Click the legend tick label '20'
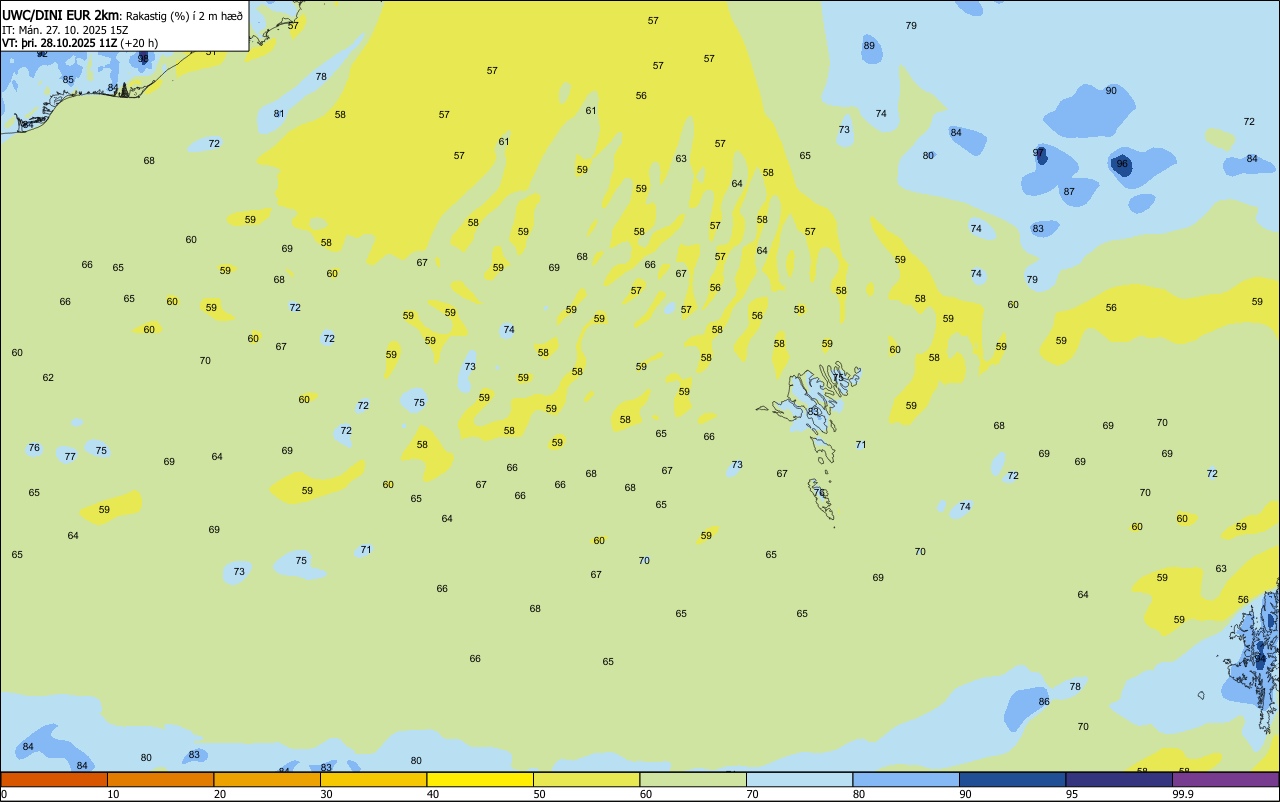The width and height of the screenshot is (1280, 802). (220, 794)
